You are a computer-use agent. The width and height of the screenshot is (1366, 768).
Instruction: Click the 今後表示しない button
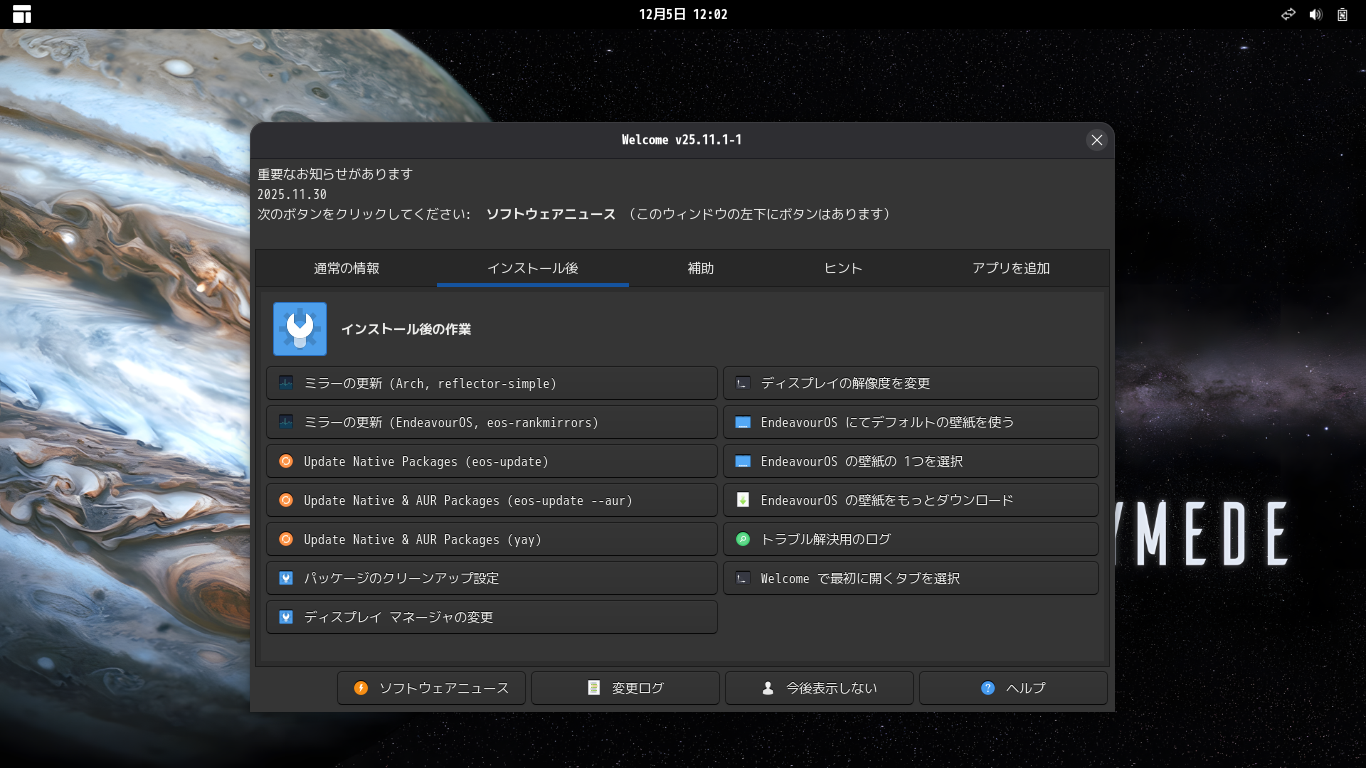coord(819,688)
